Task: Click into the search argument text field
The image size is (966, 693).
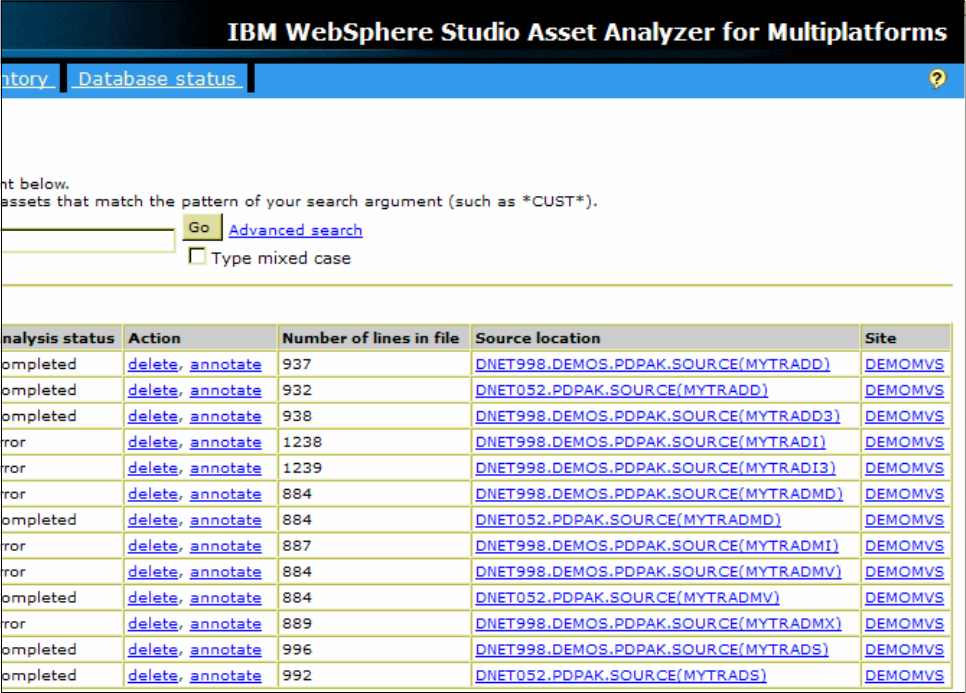Action: click(87, 241)
